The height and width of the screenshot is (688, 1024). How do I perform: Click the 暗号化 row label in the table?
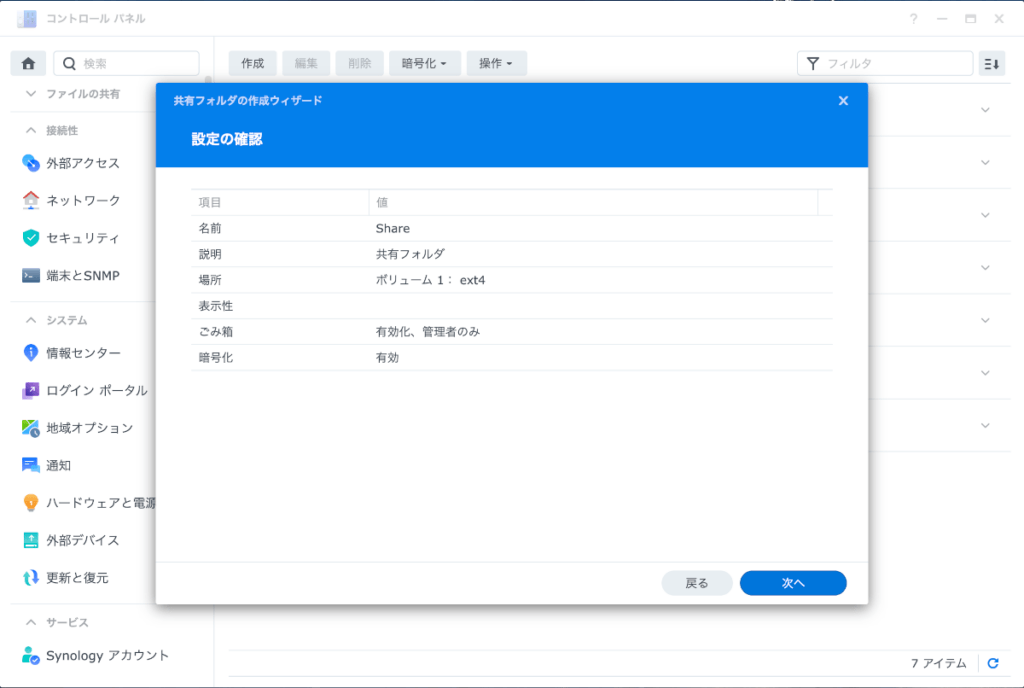[x=216, y=358]
